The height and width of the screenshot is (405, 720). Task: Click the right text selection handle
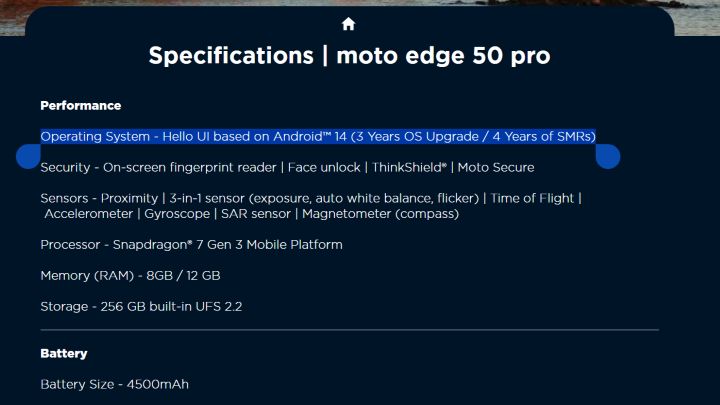click(x=608, y=156)
